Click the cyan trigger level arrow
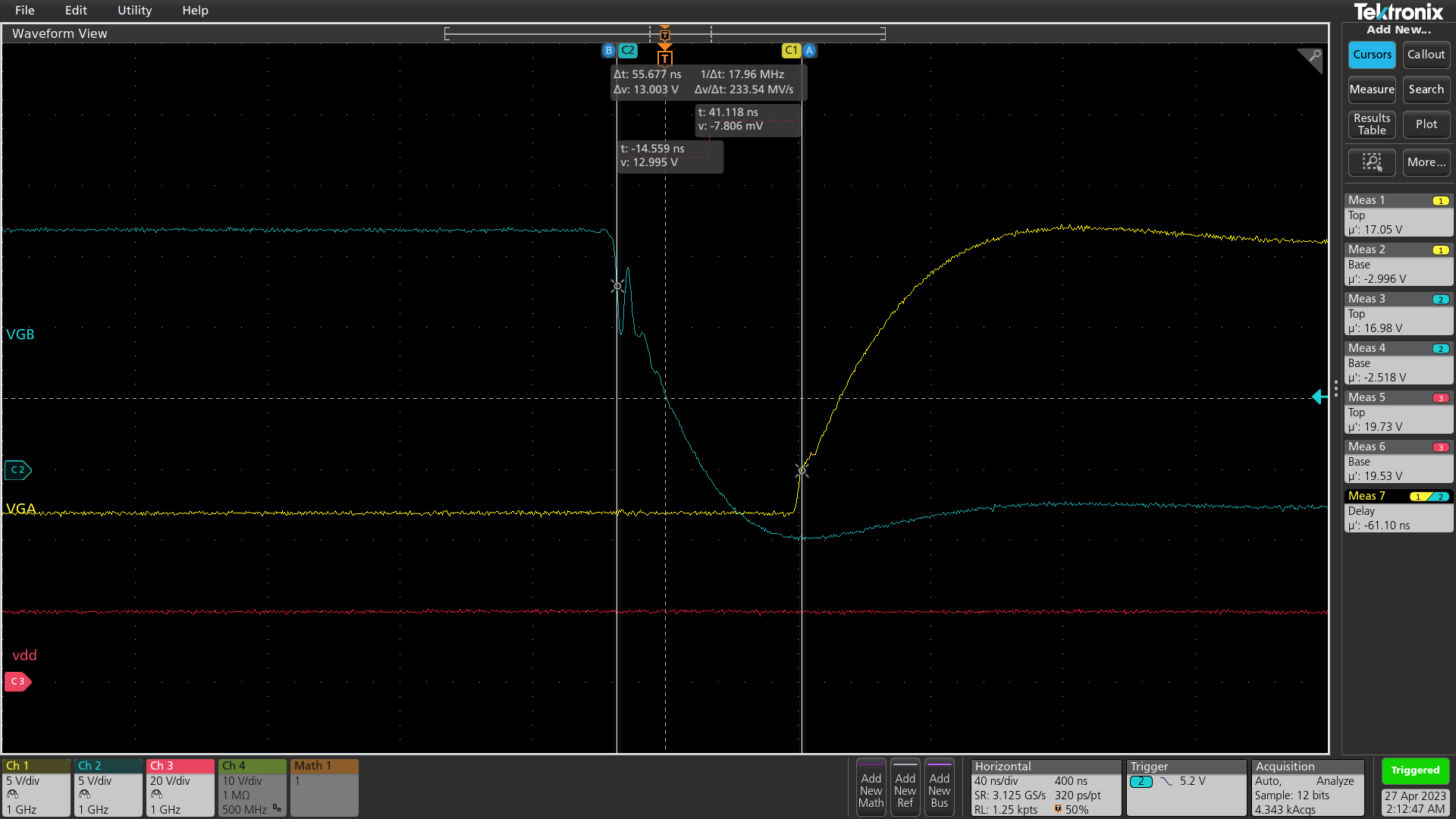This screenshot has height=819, width=1456. pos(1319,397)
